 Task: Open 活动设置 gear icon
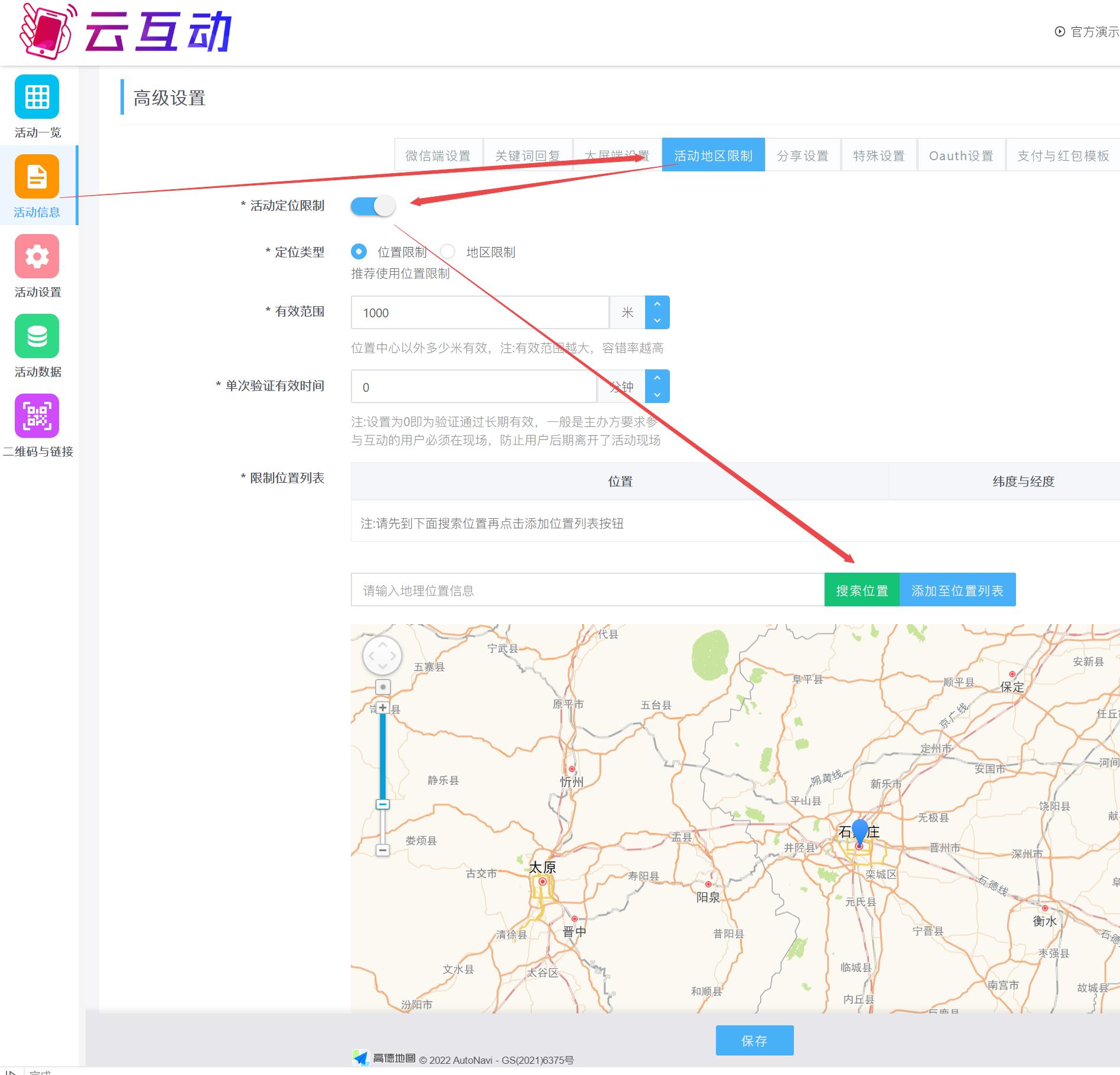point(37,256)
